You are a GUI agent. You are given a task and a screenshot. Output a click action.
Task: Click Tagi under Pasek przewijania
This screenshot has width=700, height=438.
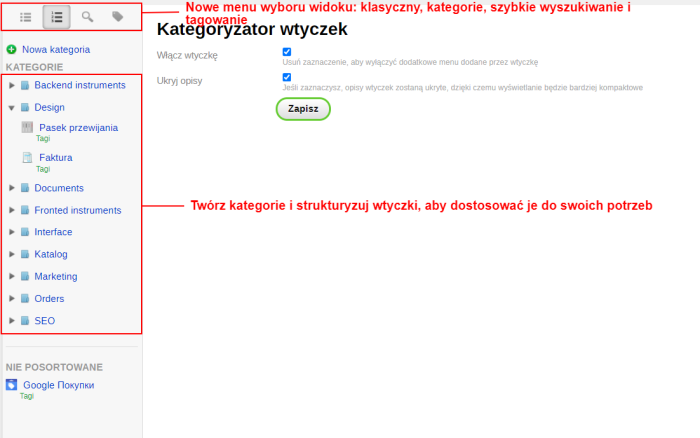tap(43, 139)
